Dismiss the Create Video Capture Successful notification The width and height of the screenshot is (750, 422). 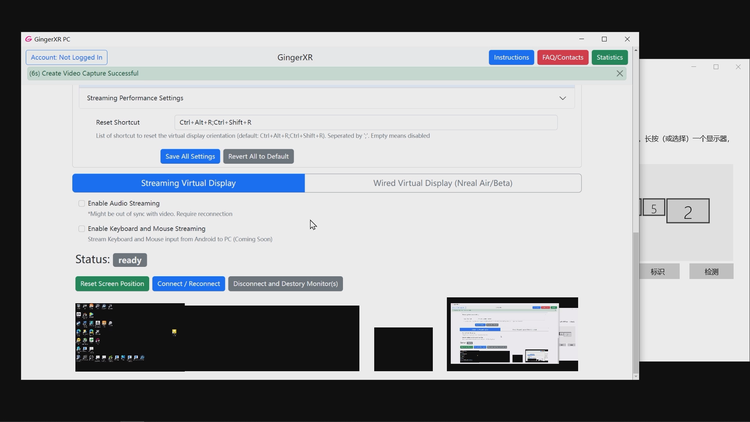pyautogui.click(x=619, y=74)
